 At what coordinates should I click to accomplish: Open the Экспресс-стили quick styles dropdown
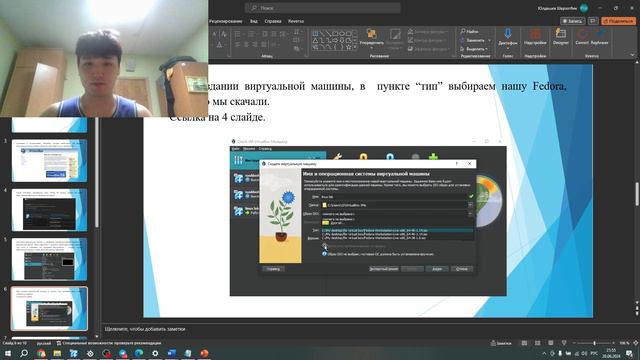[395, 38]
